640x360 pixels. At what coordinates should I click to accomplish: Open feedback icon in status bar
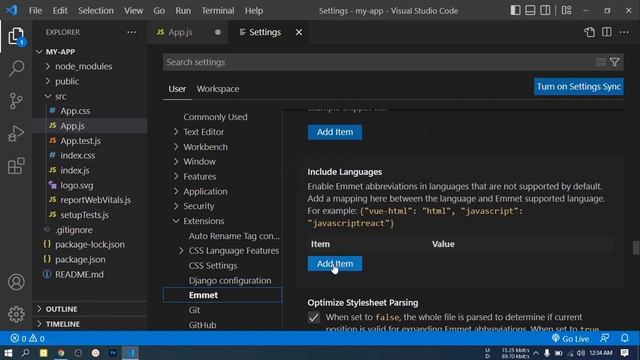click(x=604, y=338)
